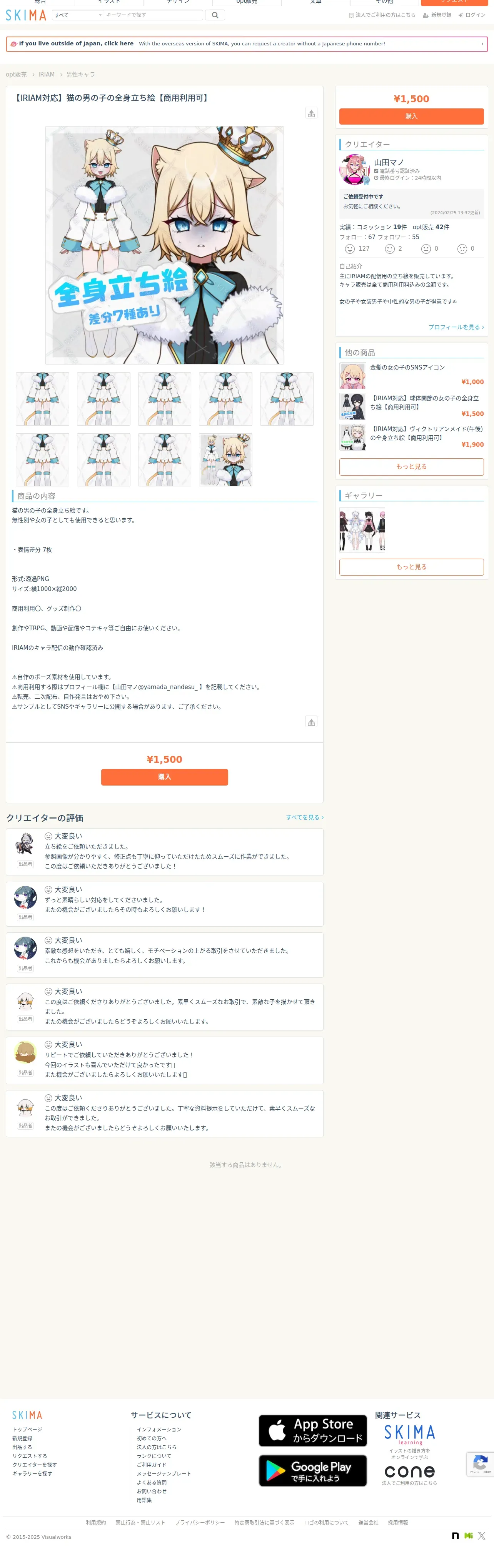
Task: Click the 購入 button below the description
Action: click(x=164, y=777)
